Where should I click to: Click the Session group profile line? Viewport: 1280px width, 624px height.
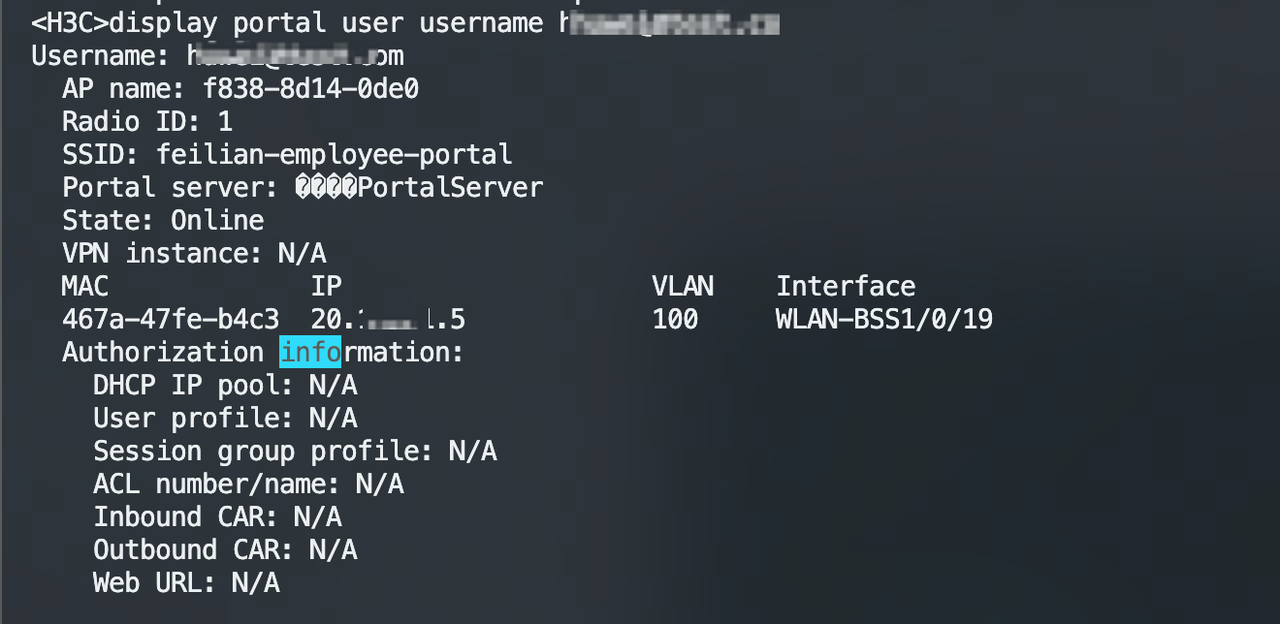click(x=295, y=451)
